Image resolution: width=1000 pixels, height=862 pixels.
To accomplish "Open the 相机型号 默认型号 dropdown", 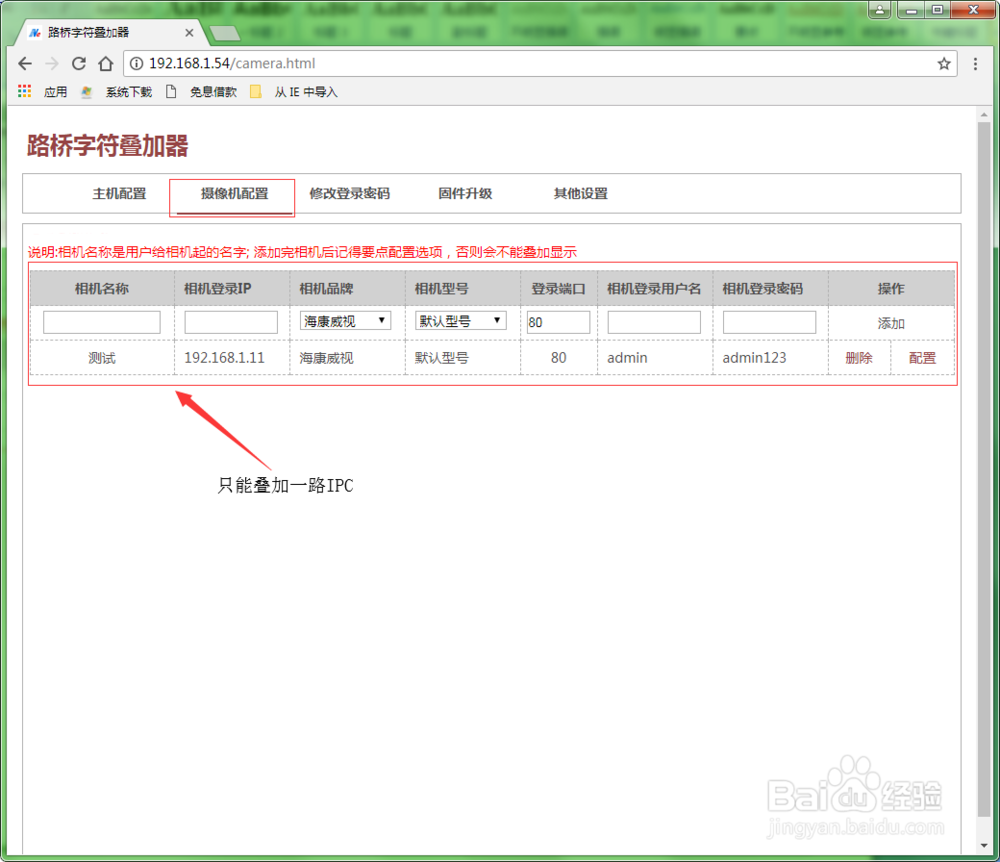I will (x=460, y=321).
